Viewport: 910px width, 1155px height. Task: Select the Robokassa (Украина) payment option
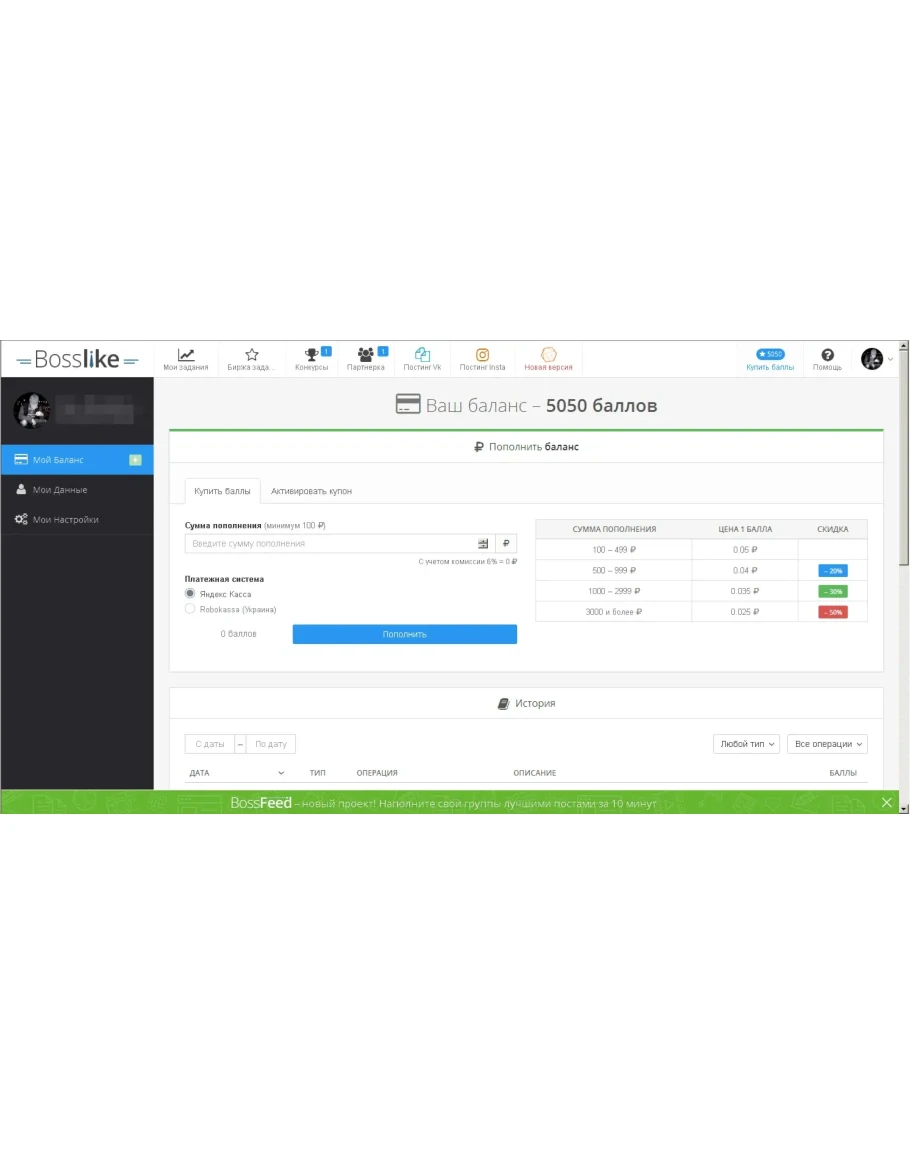pos(190,609)
